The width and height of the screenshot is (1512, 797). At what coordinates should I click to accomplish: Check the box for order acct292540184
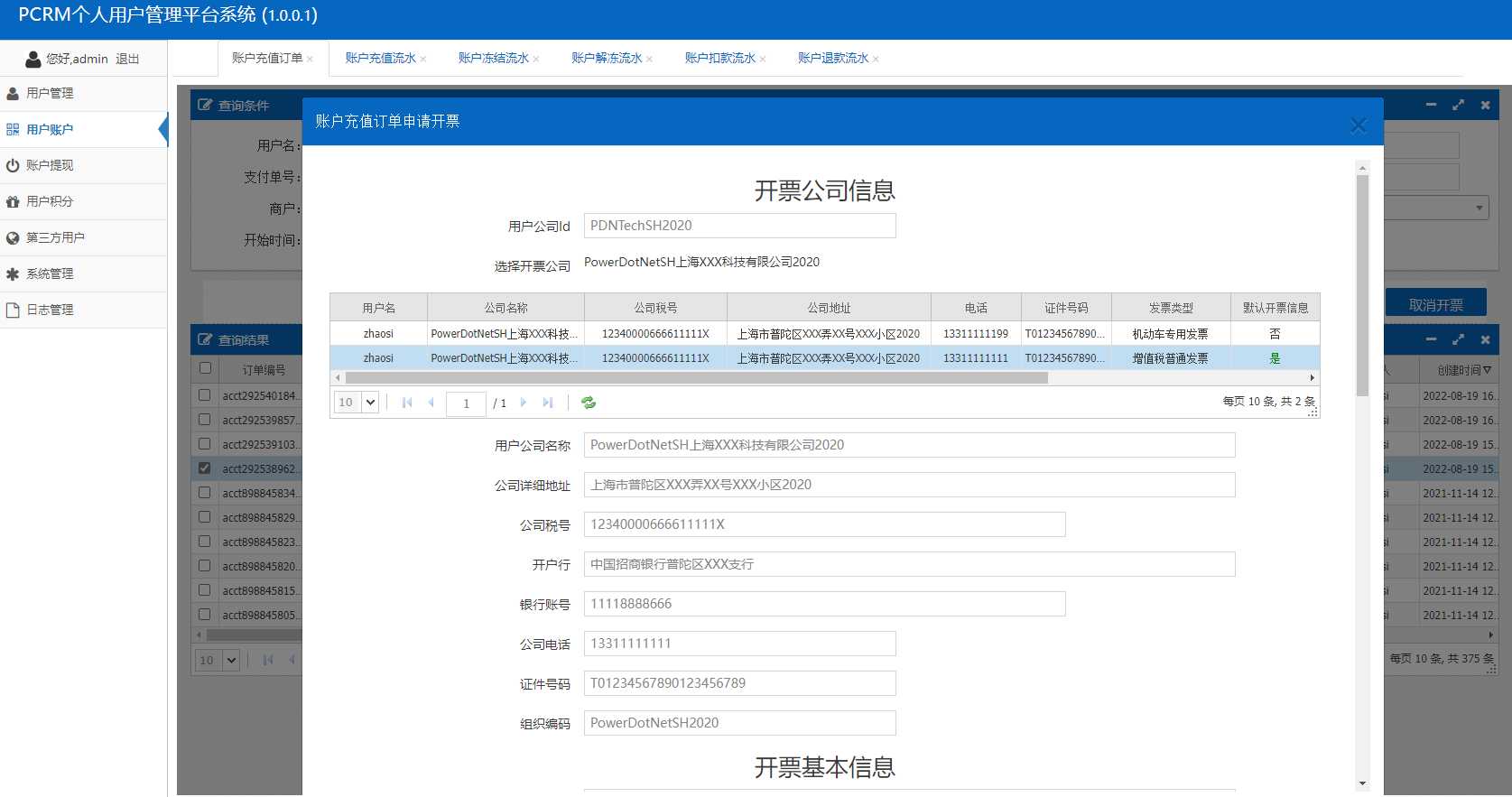pyautogui.click(x=205, y=395)
